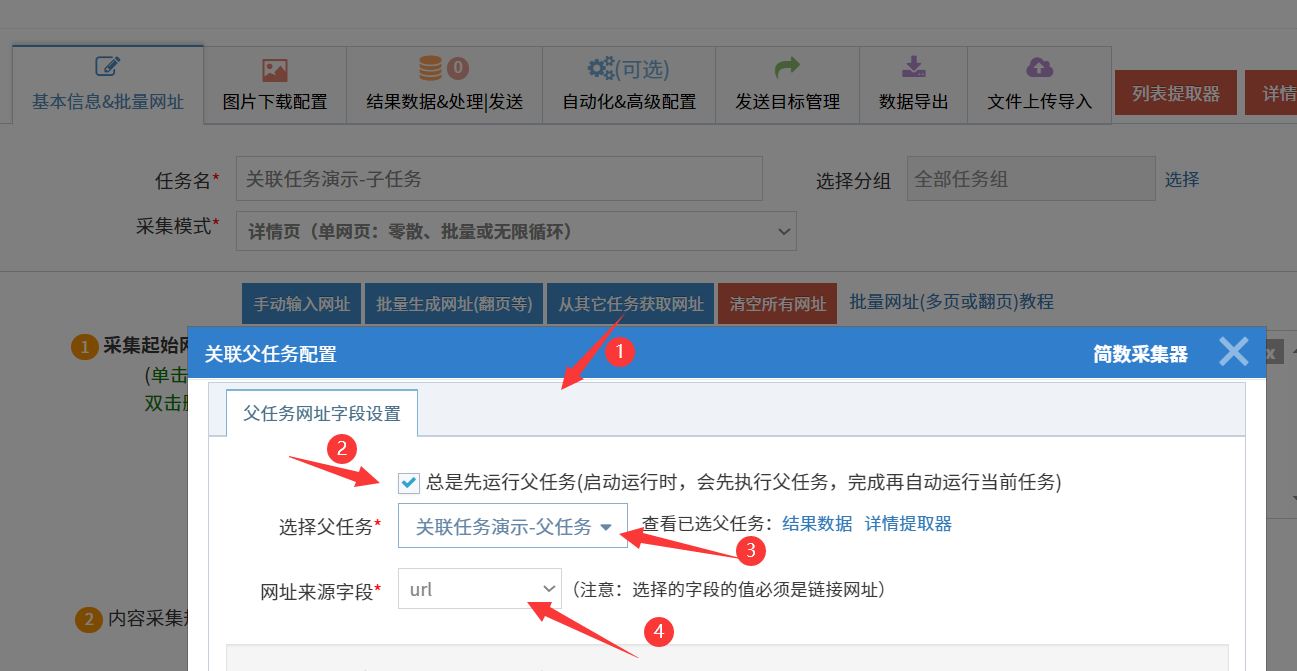Close the 关联父任务配置 dialog with X
This screenshot has height=671, width=1297.
click(x=1233, y=352)
